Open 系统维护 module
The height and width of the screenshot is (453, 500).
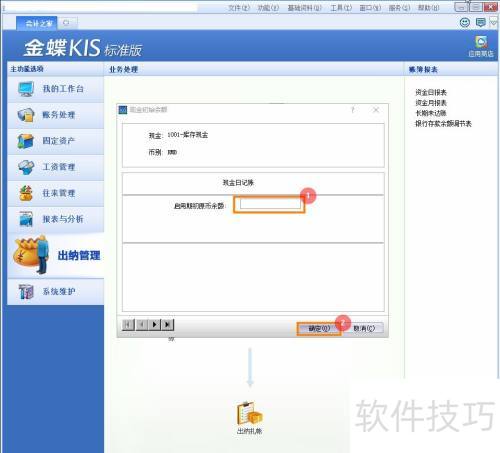point(56,292)
